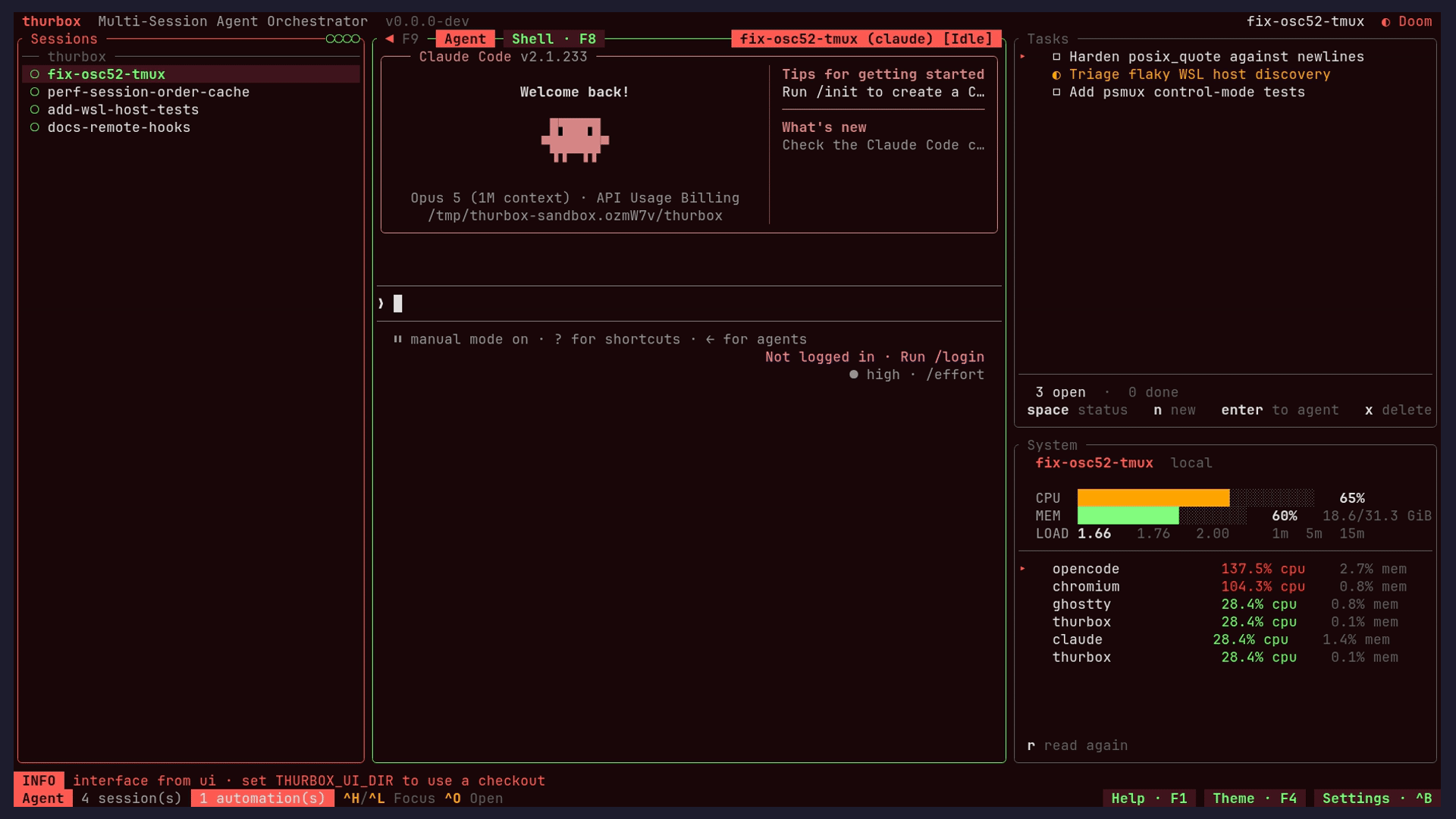Click the '^O Open' shortcut hint
Image resolution: width=1456 pixels, height=819 pixels.
point(473,799)
